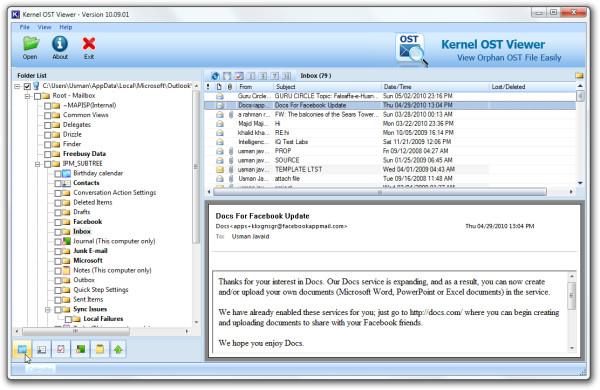Click folder list horizontal scrollbar thumb
600x390 pixels.
point(76,331)
